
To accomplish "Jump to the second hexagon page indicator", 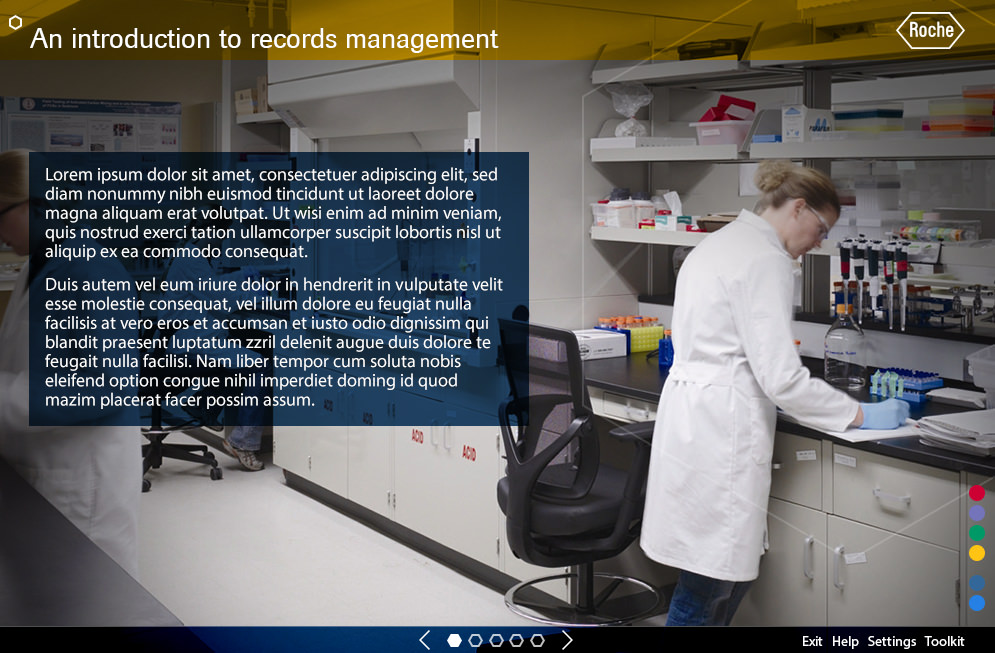I will pyautogui.click(x=475, y=640).
